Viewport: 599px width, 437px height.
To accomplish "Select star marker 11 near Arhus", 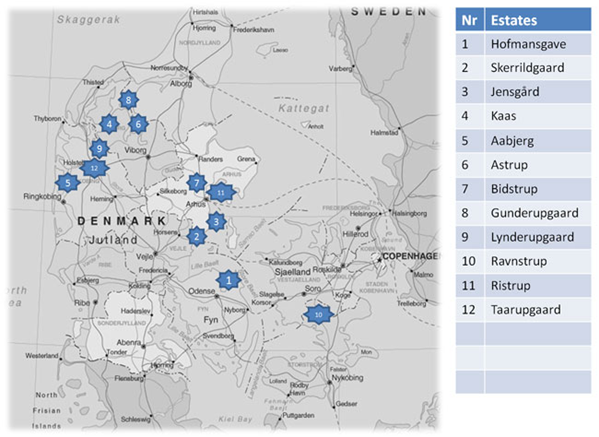I will pyautogui.click(x=221, y=193).
